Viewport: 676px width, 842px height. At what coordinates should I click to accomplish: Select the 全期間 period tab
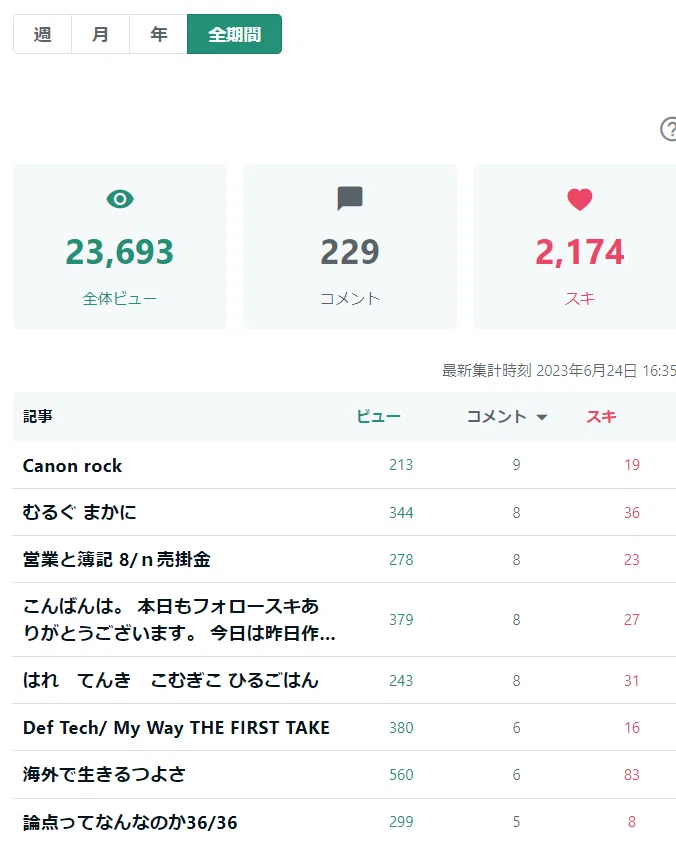coord(235,34)
